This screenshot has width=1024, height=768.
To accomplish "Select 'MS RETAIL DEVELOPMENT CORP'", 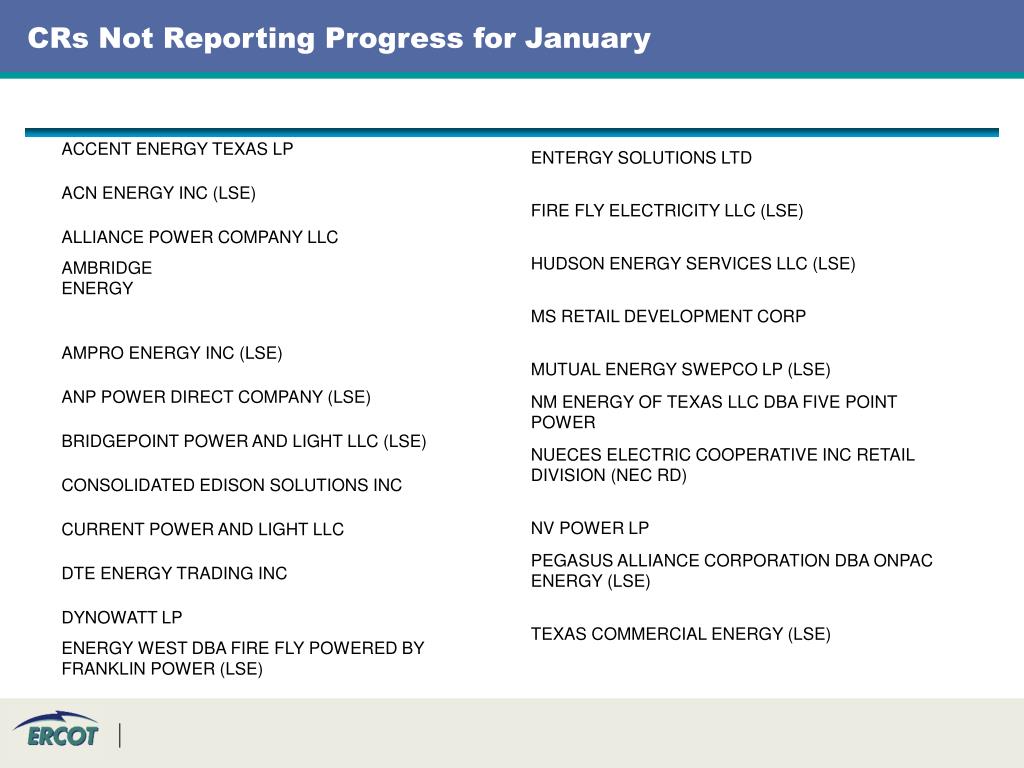I will [x=668, y=317].
